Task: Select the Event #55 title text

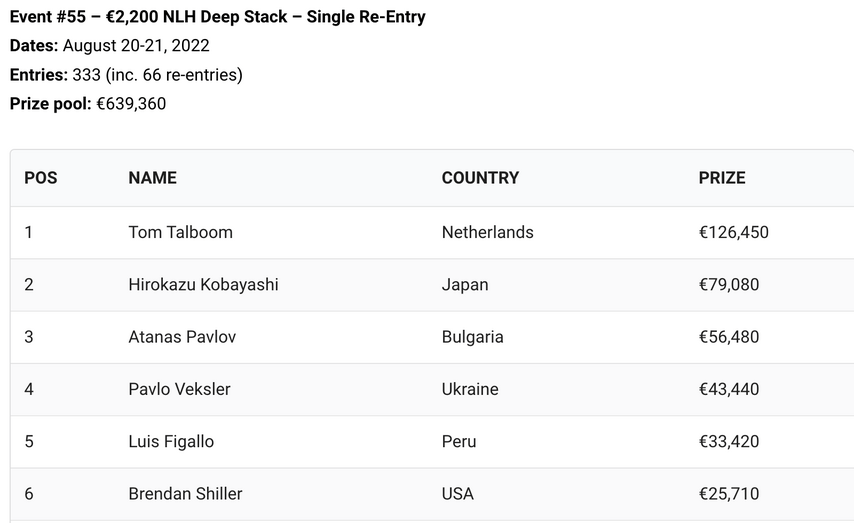Action: 217,17
